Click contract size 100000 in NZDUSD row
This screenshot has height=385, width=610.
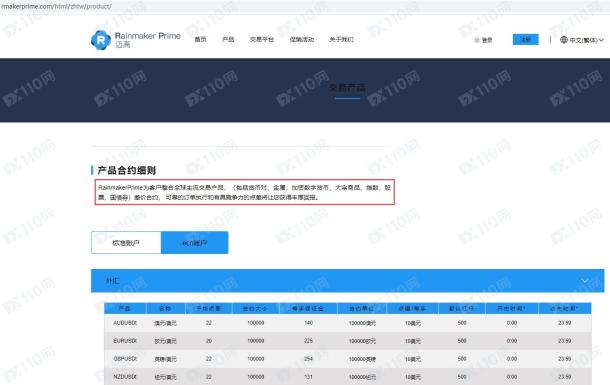coord(256,376)
